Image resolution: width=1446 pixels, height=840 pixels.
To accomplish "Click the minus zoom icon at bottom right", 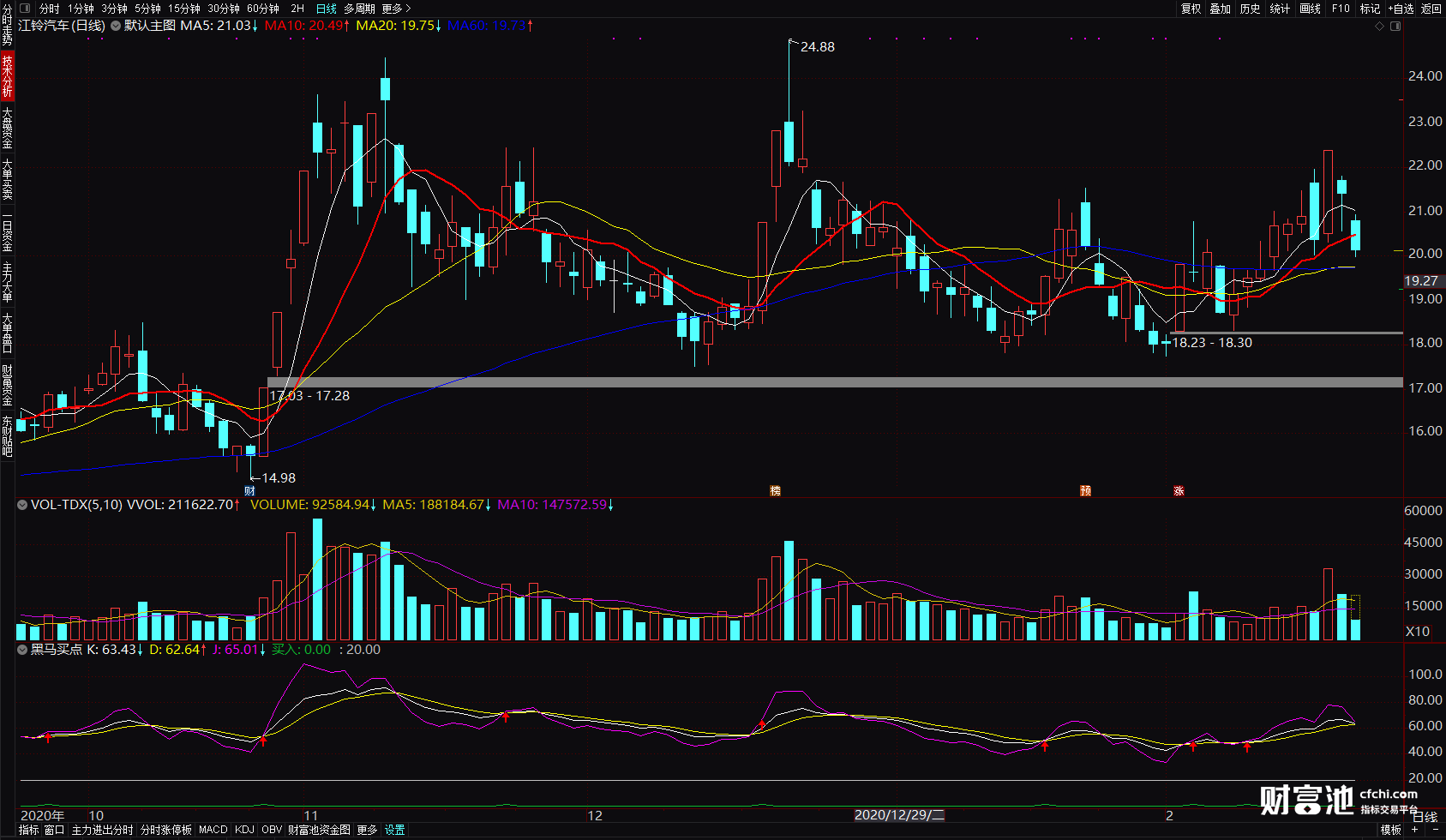I will coord(1436,830).
